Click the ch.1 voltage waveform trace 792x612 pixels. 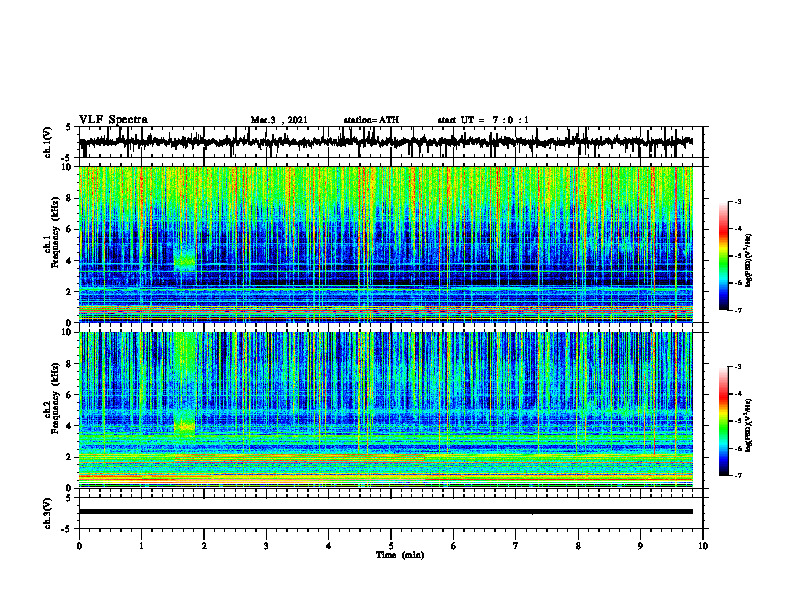point(385,142)
